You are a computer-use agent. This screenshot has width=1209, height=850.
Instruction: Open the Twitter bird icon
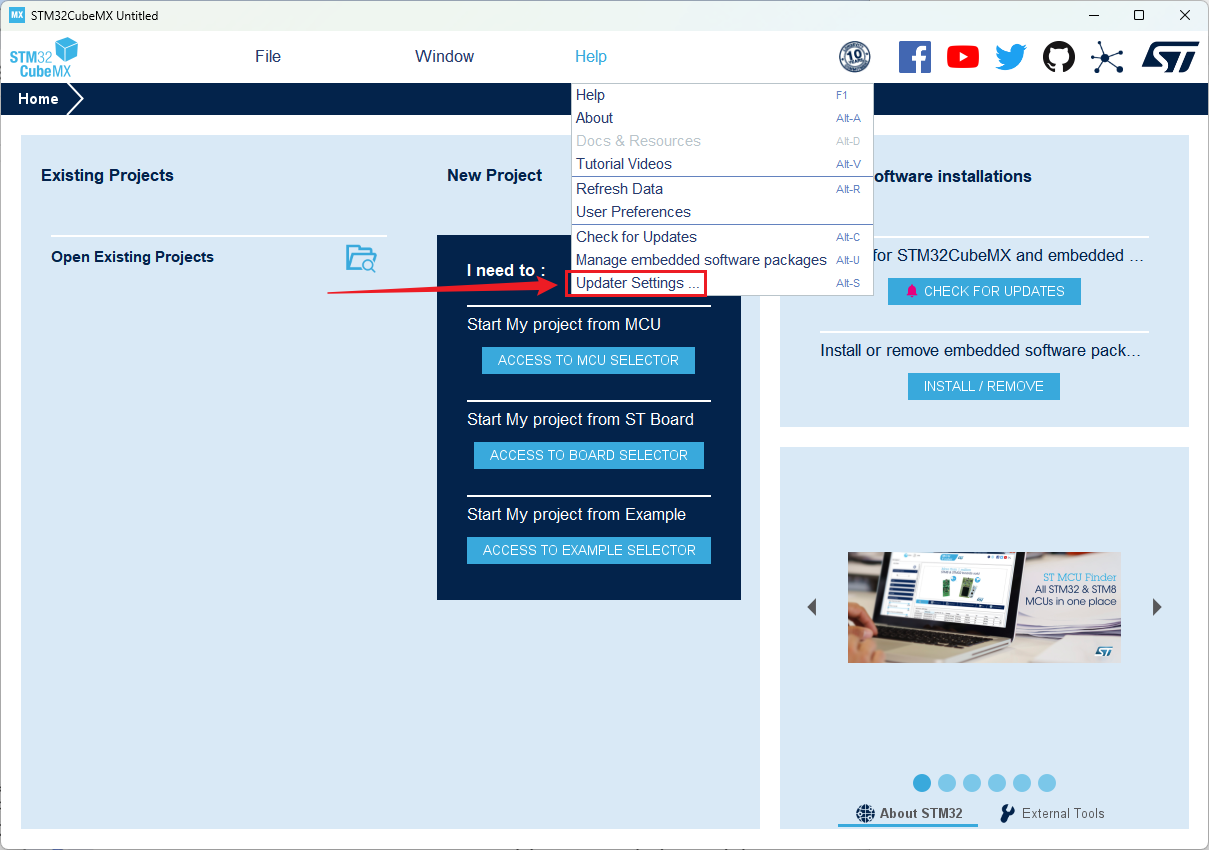coord(1010,57)
